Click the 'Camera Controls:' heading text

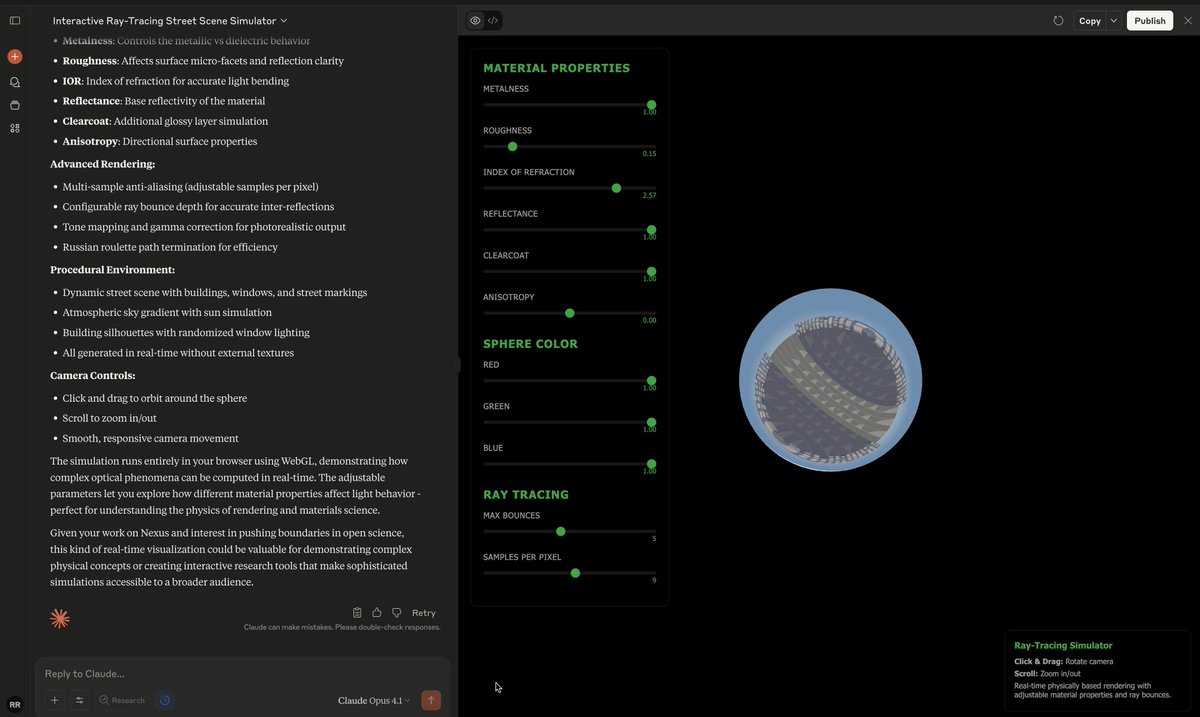[x=92, y=376]
